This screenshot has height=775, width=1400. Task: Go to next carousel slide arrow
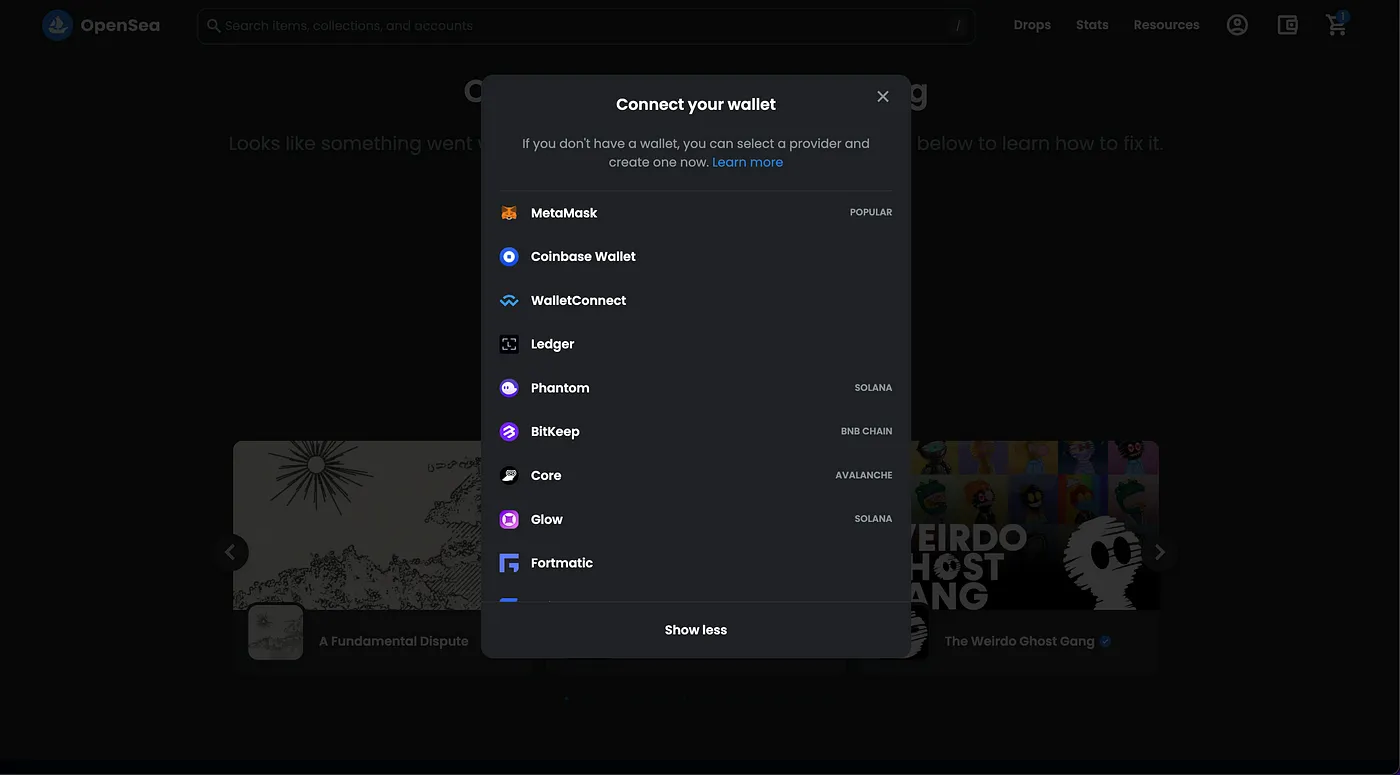click(x=1160, y=552)
